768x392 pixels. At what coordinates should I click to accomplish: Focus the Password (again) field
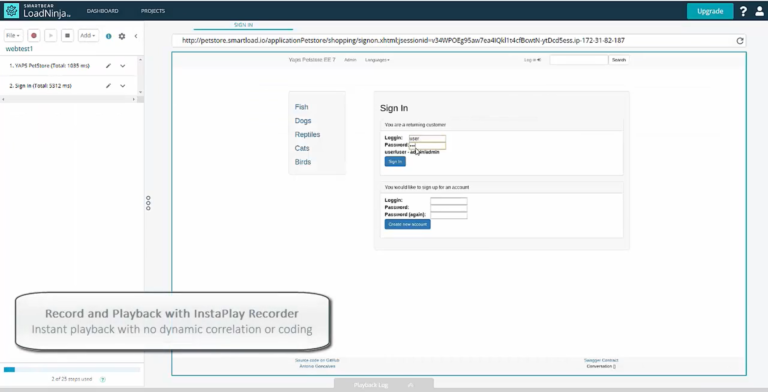click(449, 215)
